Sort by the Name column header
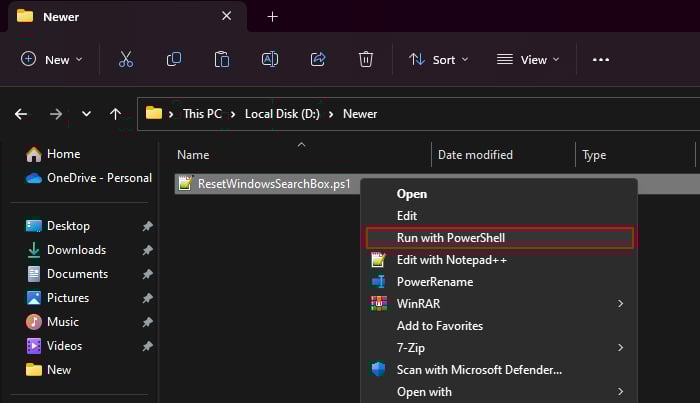The image size is (700, 403). click(193, 155)
